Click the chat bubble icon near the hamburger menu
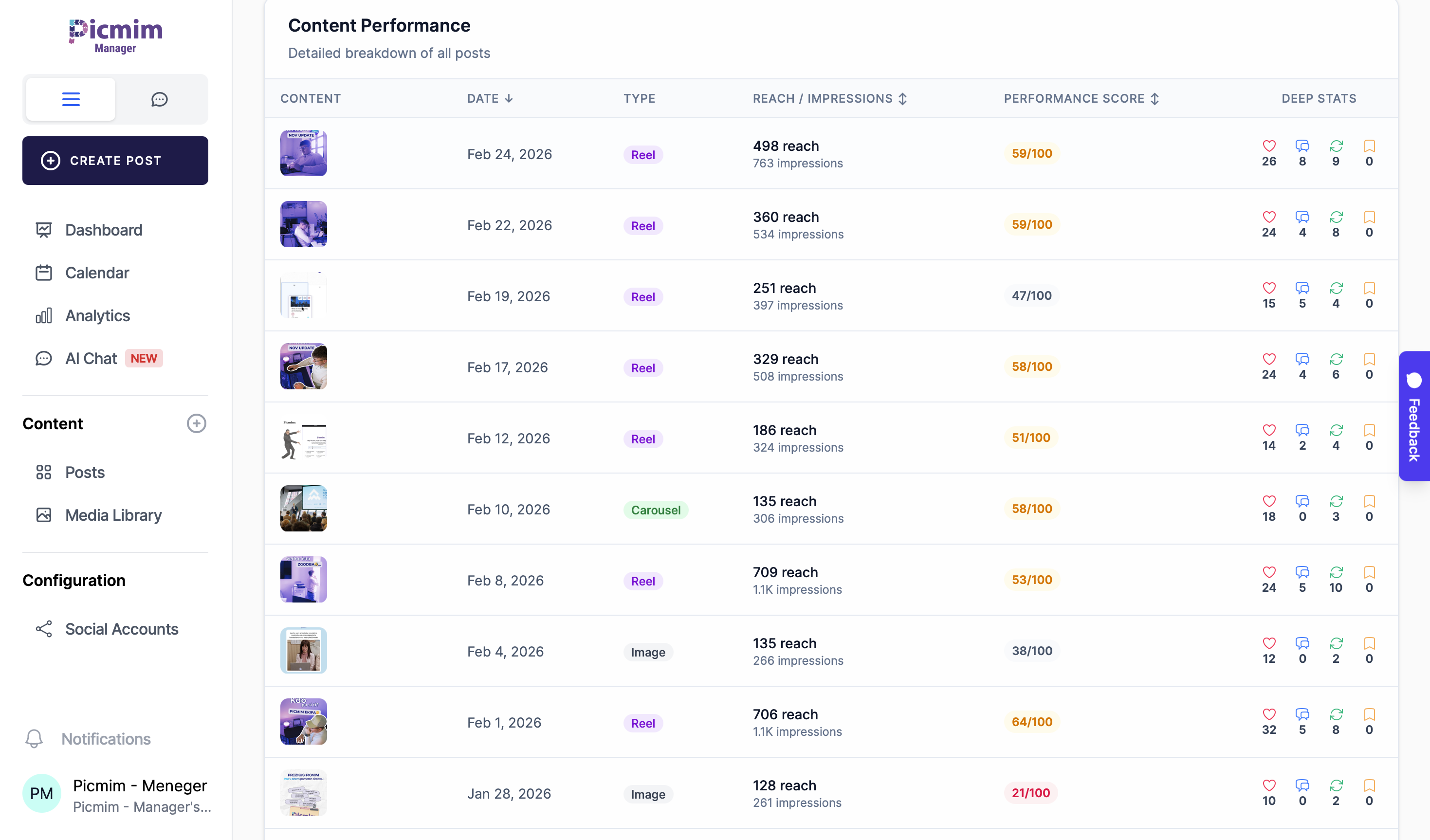 pos(160,99)
